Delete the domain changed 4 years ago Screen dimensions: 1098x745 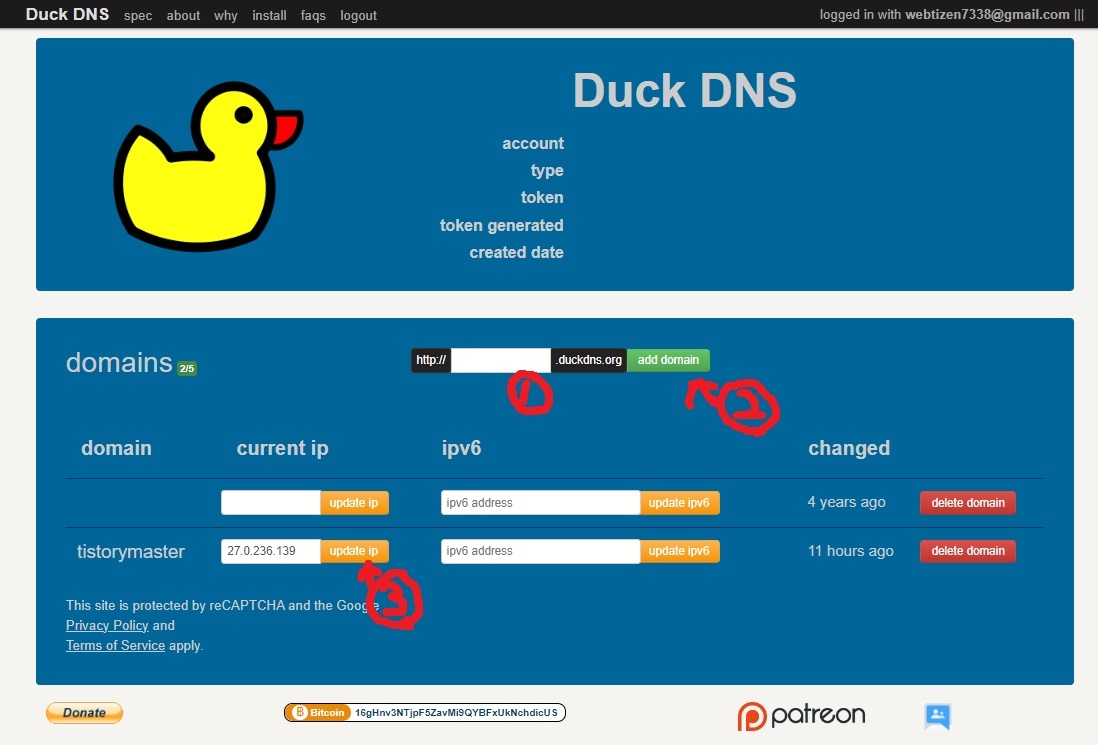pyautogui.click(x=968, y=503)
